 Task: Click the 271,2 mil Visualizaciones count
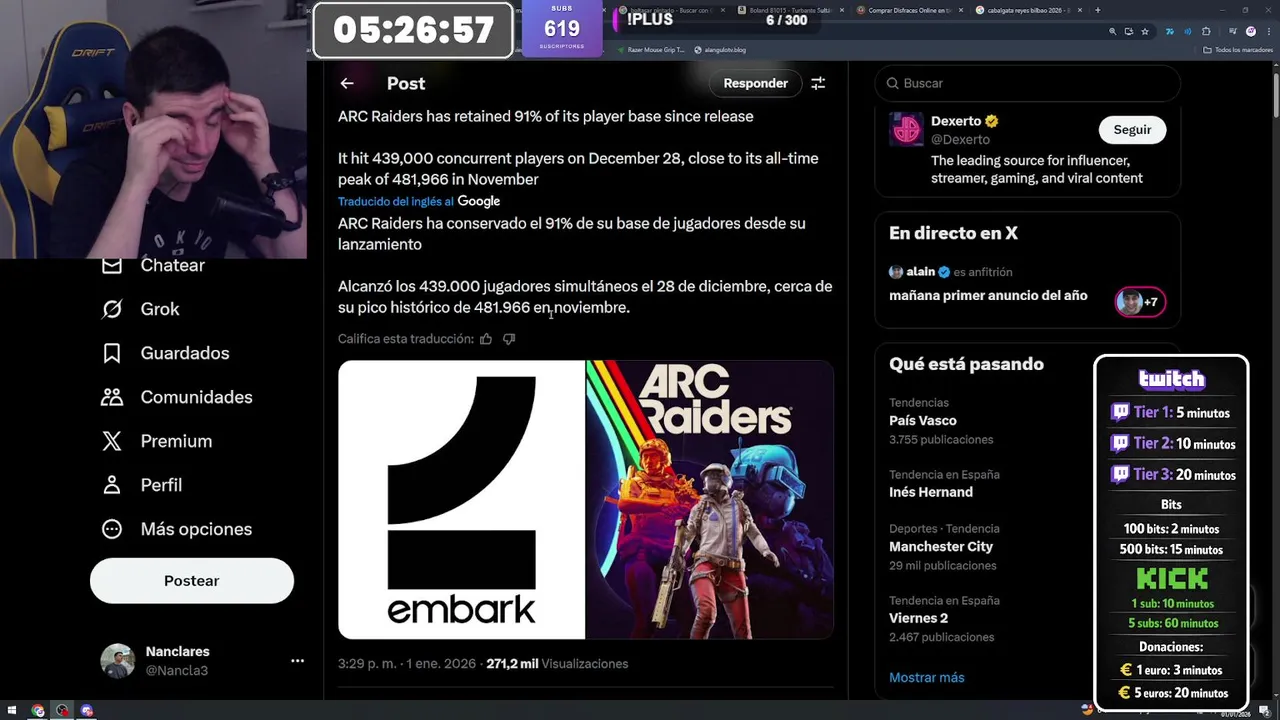pos(557,664)
